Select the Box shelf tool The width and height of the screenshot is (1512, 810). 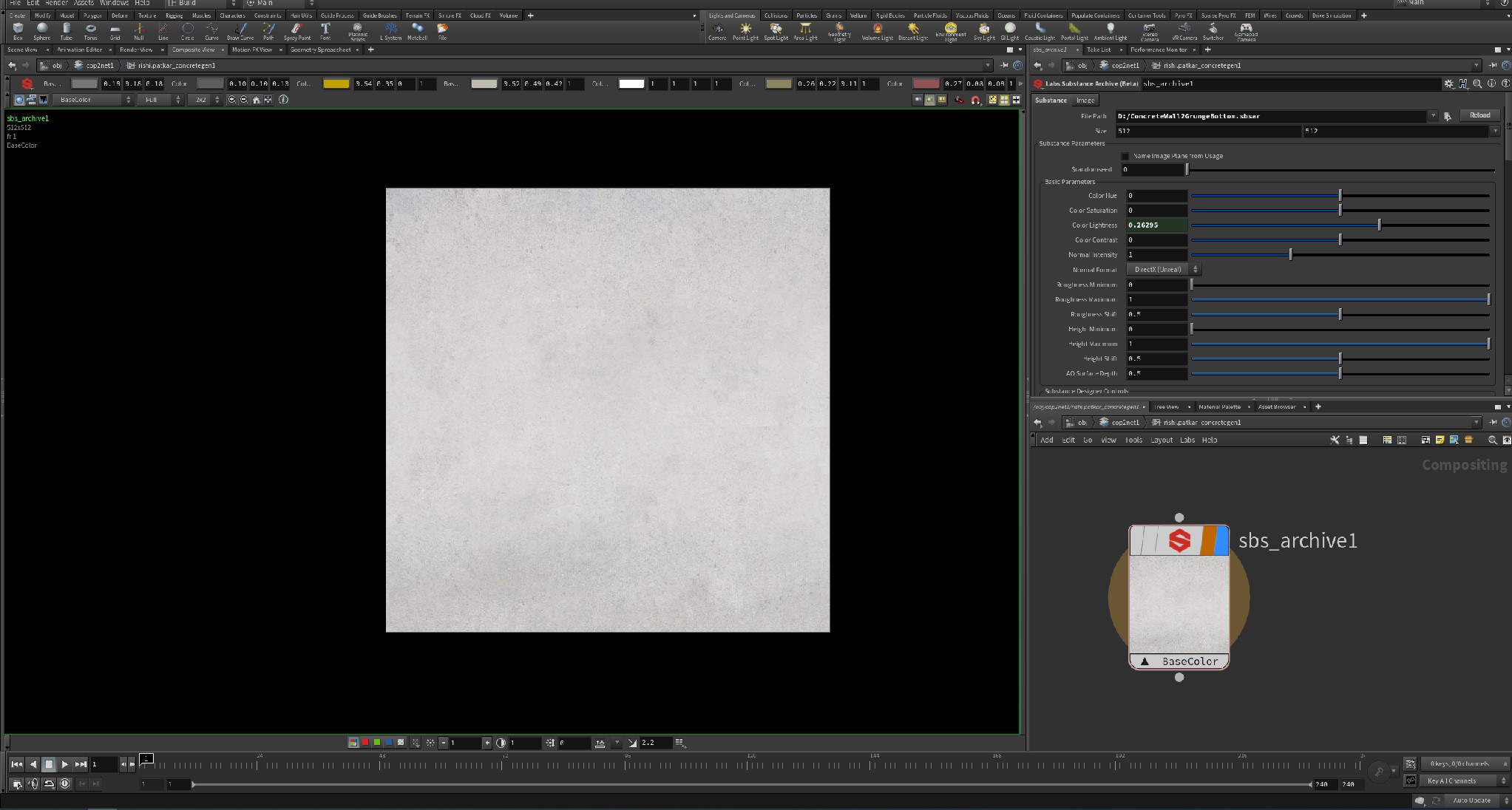coord(18,31)
